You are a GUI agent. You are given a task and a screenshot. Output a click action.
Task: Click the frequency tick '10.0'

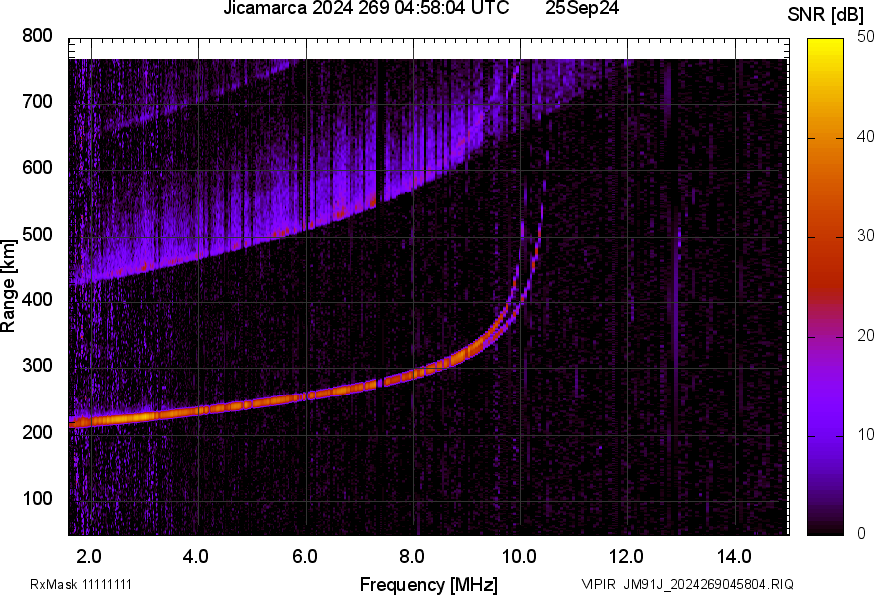pos(519,557)
